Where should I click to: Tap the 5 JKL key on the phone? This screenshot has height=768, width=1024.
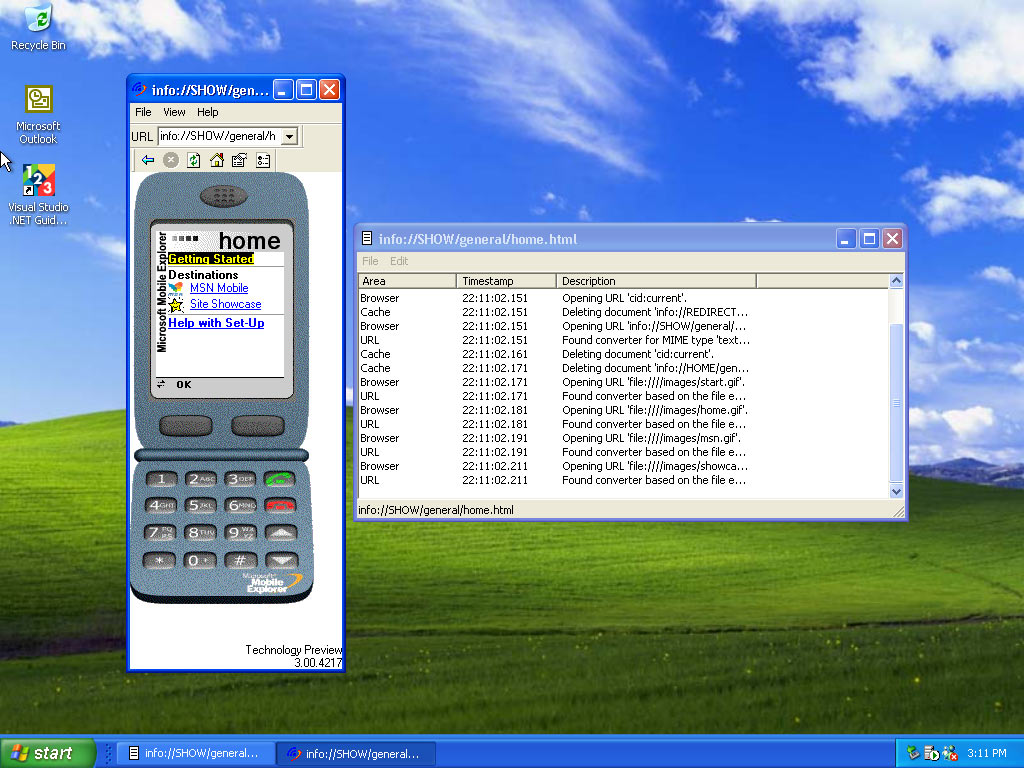(200, 505)
